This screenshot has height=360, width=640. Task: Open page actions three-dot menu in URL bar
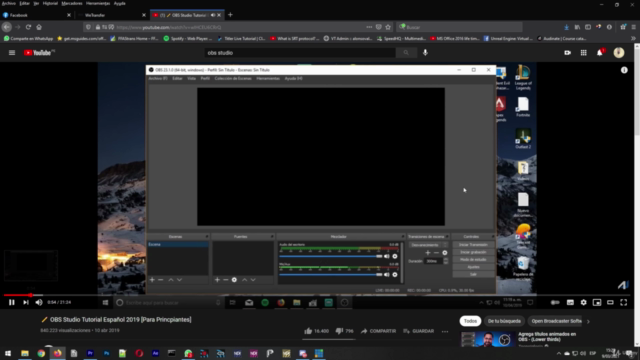coord(369,27)
